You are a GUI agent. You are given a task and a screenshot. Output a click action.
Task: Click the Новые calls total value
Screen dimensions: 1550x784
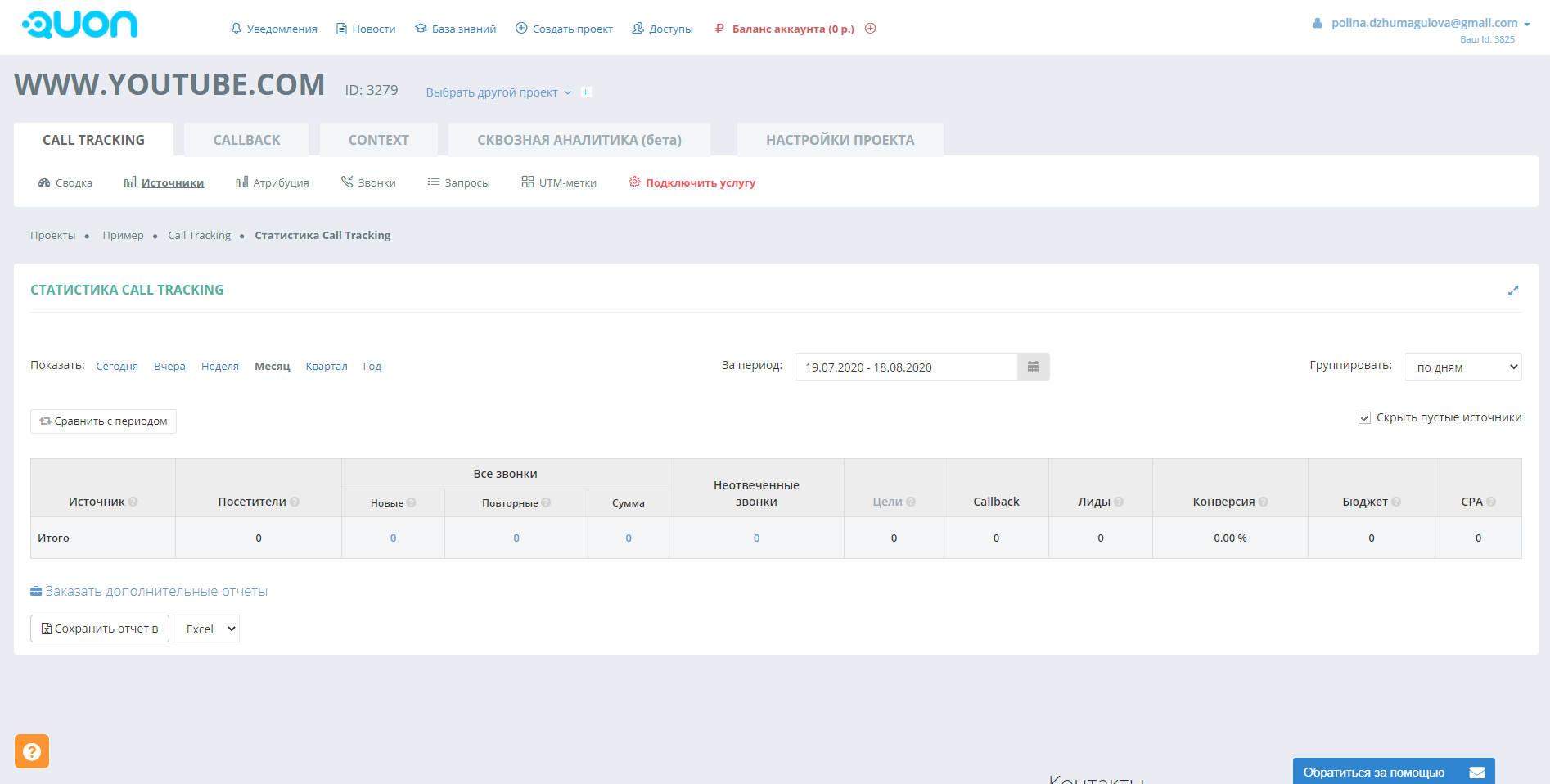pos(394,538)
